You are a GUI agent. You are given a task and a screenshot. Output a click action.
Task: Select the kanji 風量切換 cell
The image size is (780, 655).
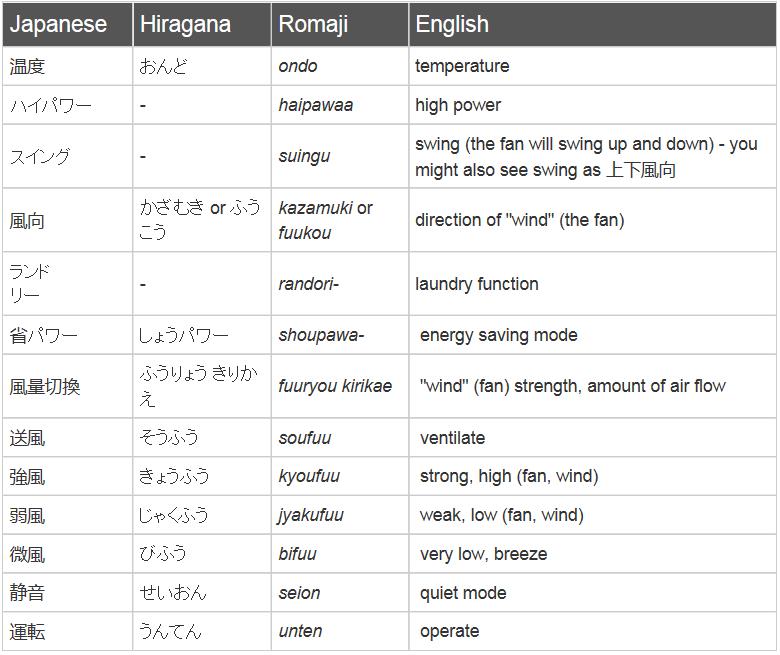tap(44, 387)
